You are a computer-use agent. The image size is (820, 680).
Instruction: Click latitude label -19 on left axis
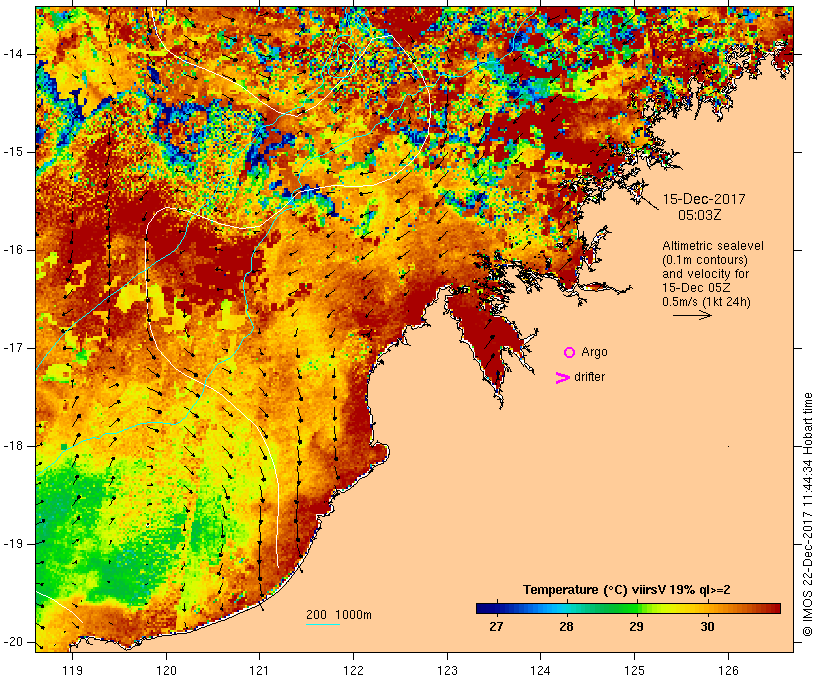coord(13,544)
